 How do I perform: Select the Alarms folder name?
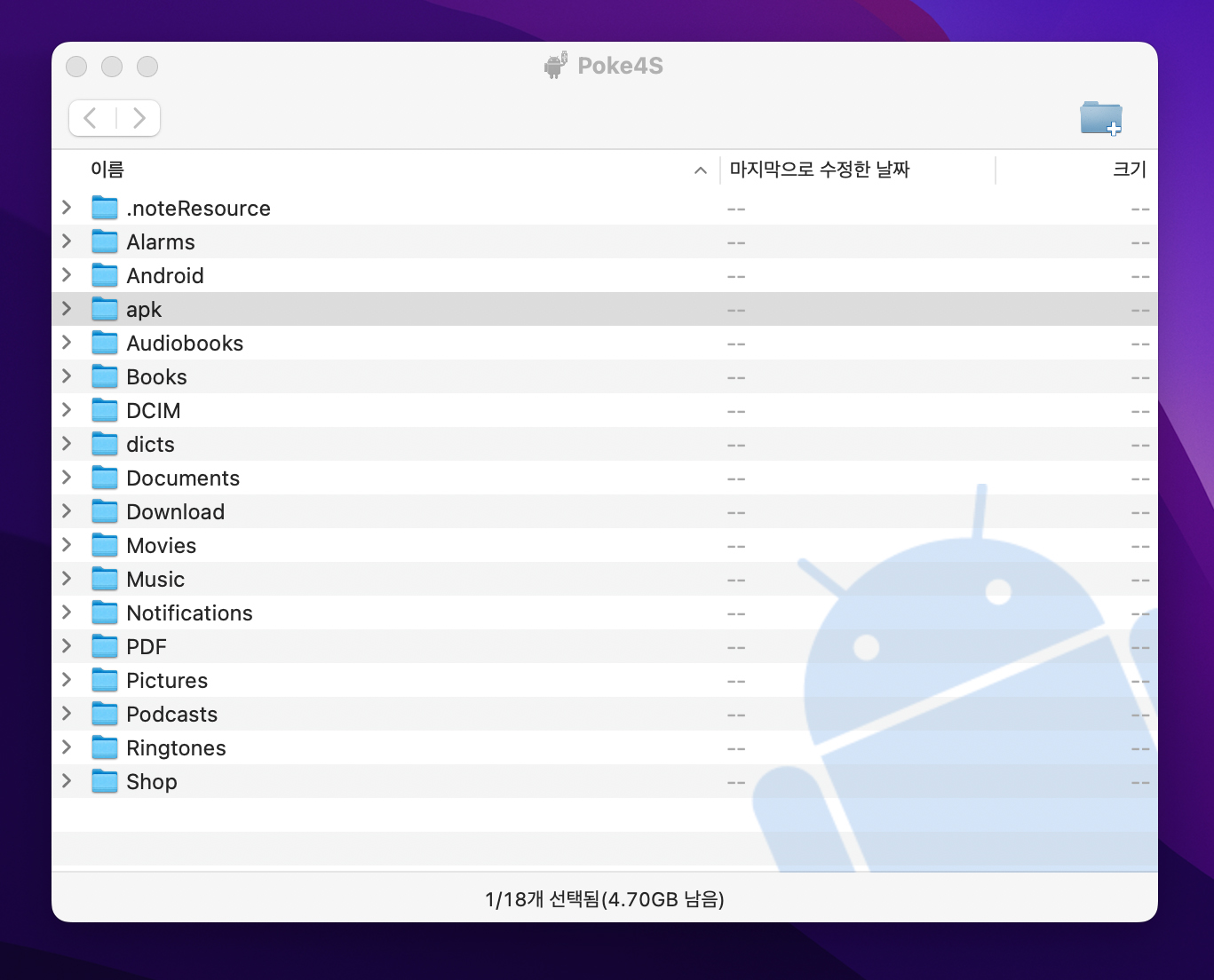[161, 242]
